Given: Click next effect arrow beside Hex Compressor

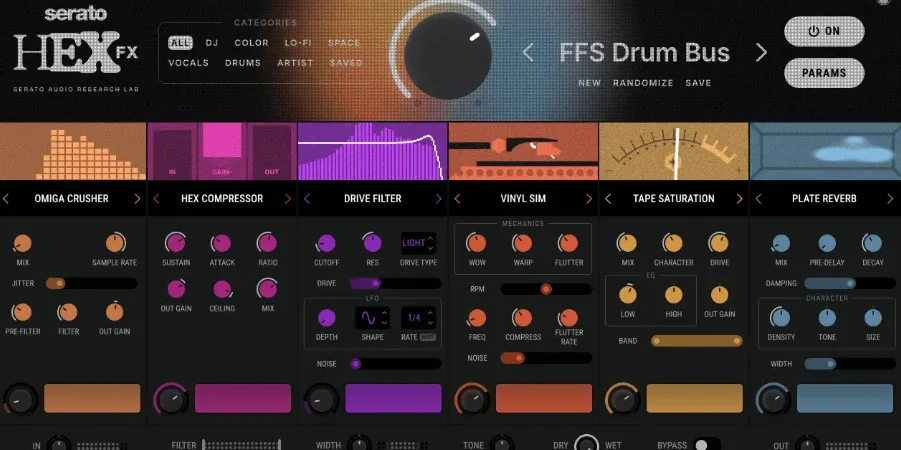Looking at the screenshot, I should point(288,199).
